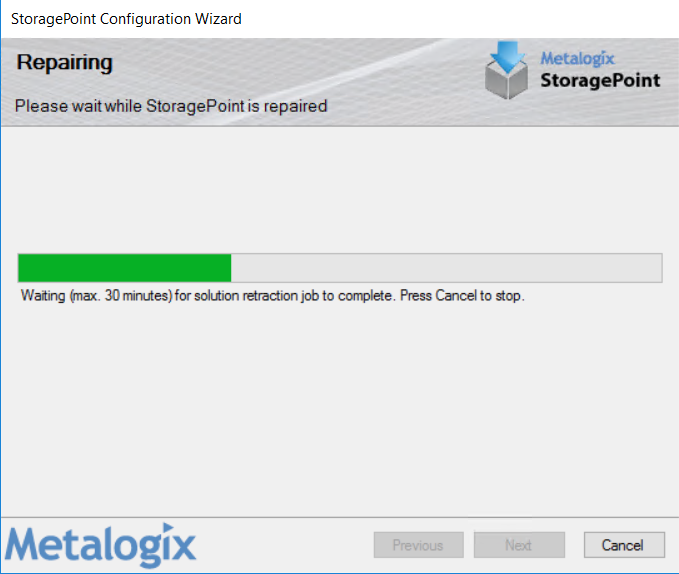Click the unfilled gray part of the progress bar

point(446,268)
